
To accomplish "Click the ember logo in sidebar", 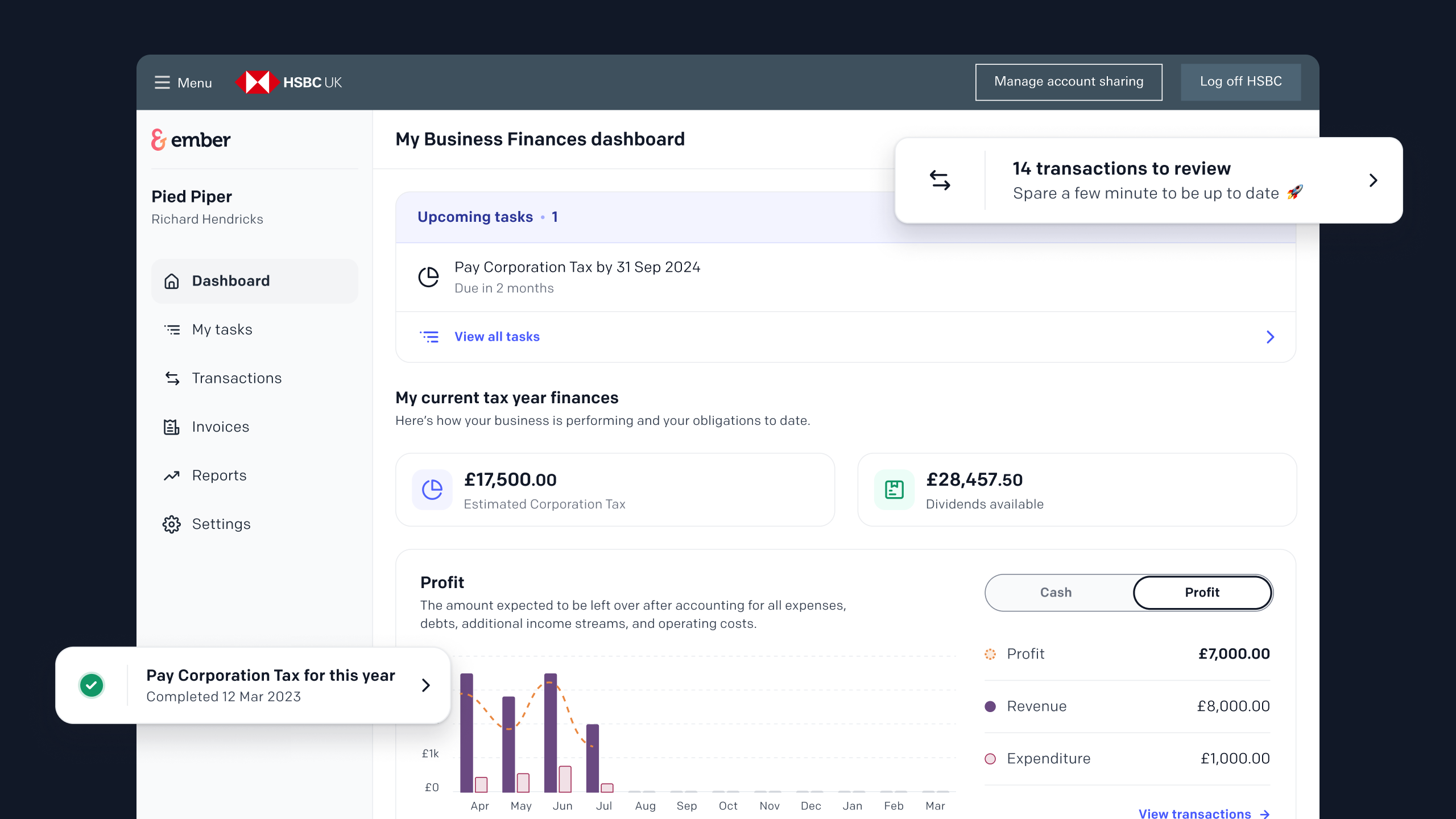I will 191,139.
